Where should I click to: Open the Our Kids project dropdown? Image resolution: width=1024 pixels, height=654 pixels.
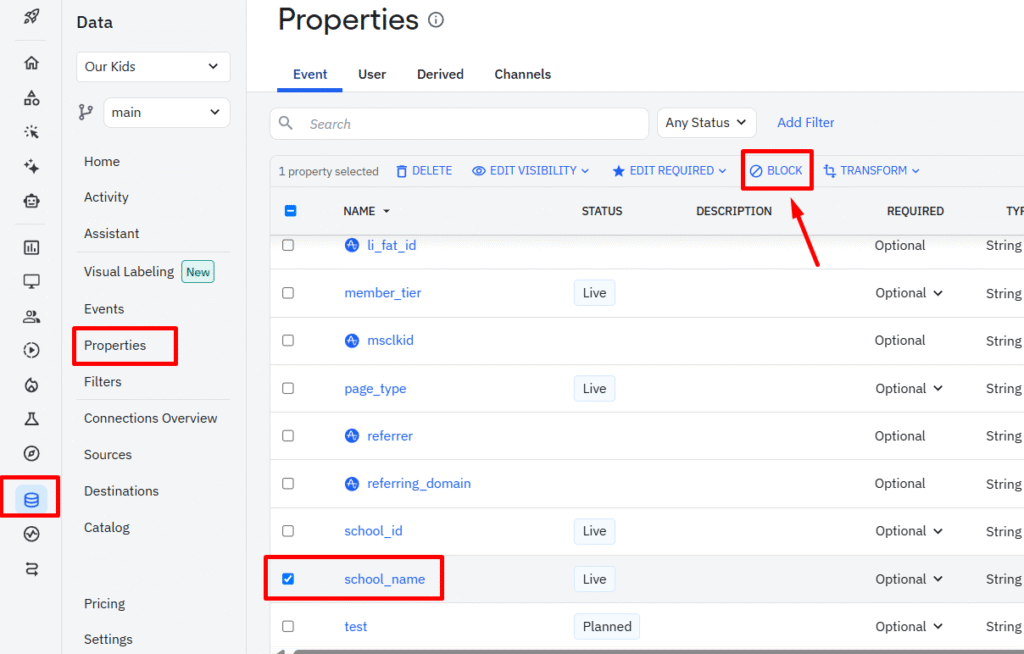pos(153,67)
